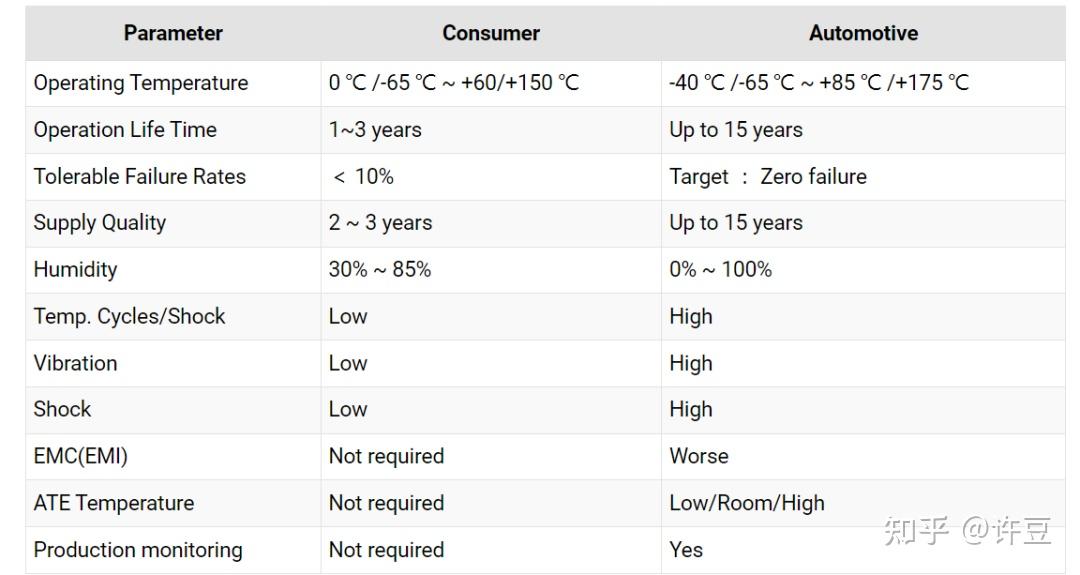Select the Vibration row label
The image size is (1080, 575).
(x=76, y=363)
